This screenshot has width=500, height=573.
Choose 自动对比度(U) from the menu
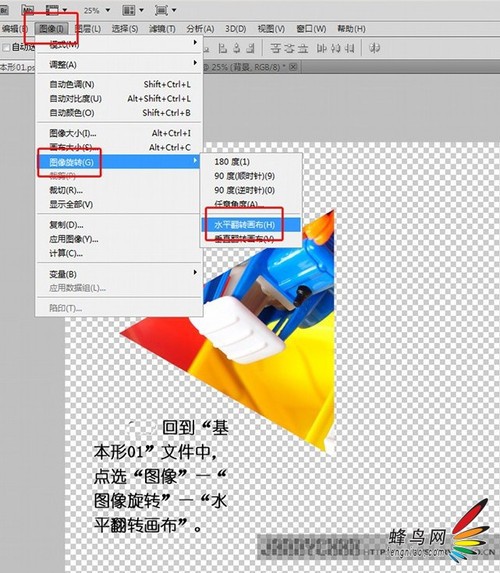coord(119,98)
